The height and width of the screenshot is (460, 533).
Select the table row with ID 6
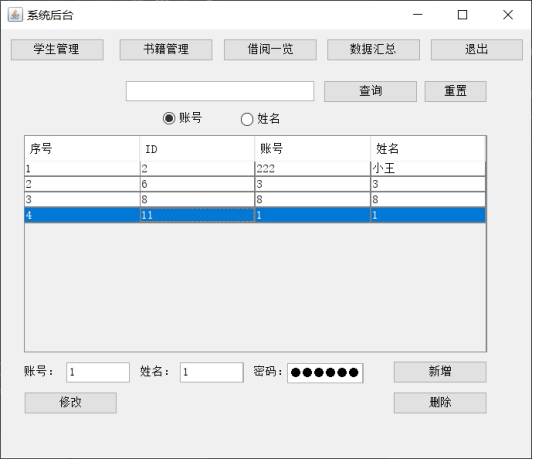pos(255,184)
